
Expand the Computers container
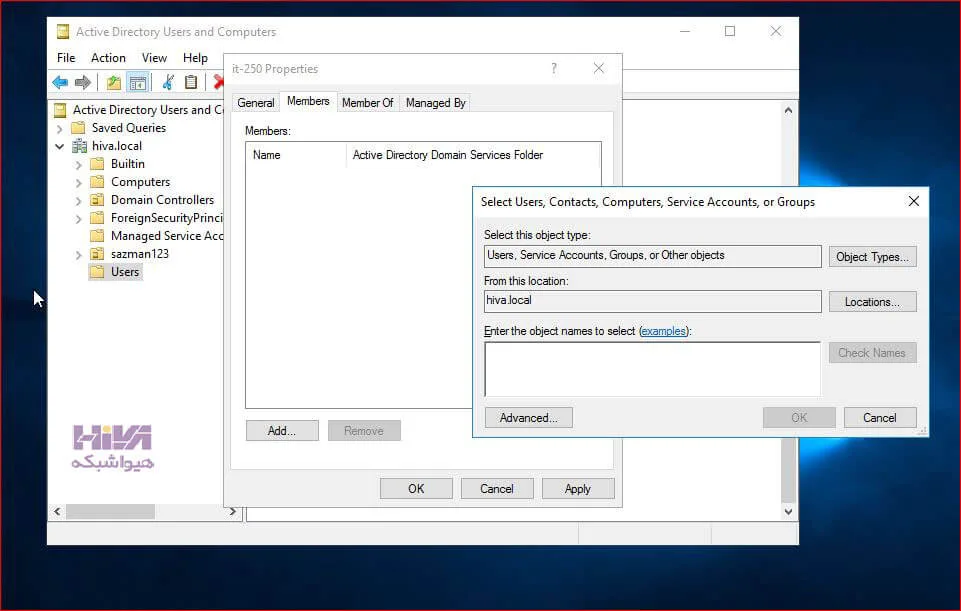pos(78,183)
